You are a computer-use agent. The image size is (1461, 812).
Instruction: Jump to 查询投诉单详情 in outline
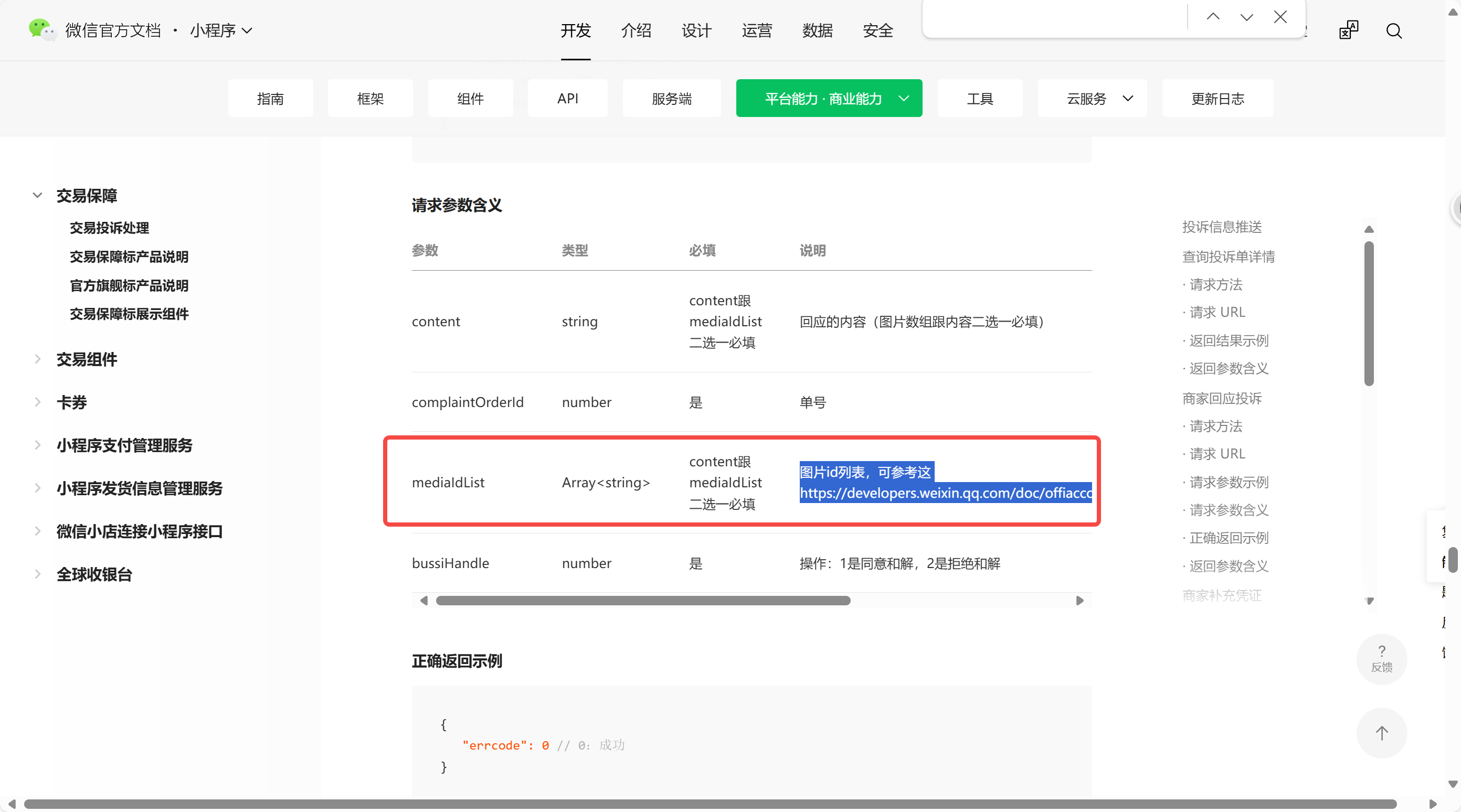[1228, 257]
